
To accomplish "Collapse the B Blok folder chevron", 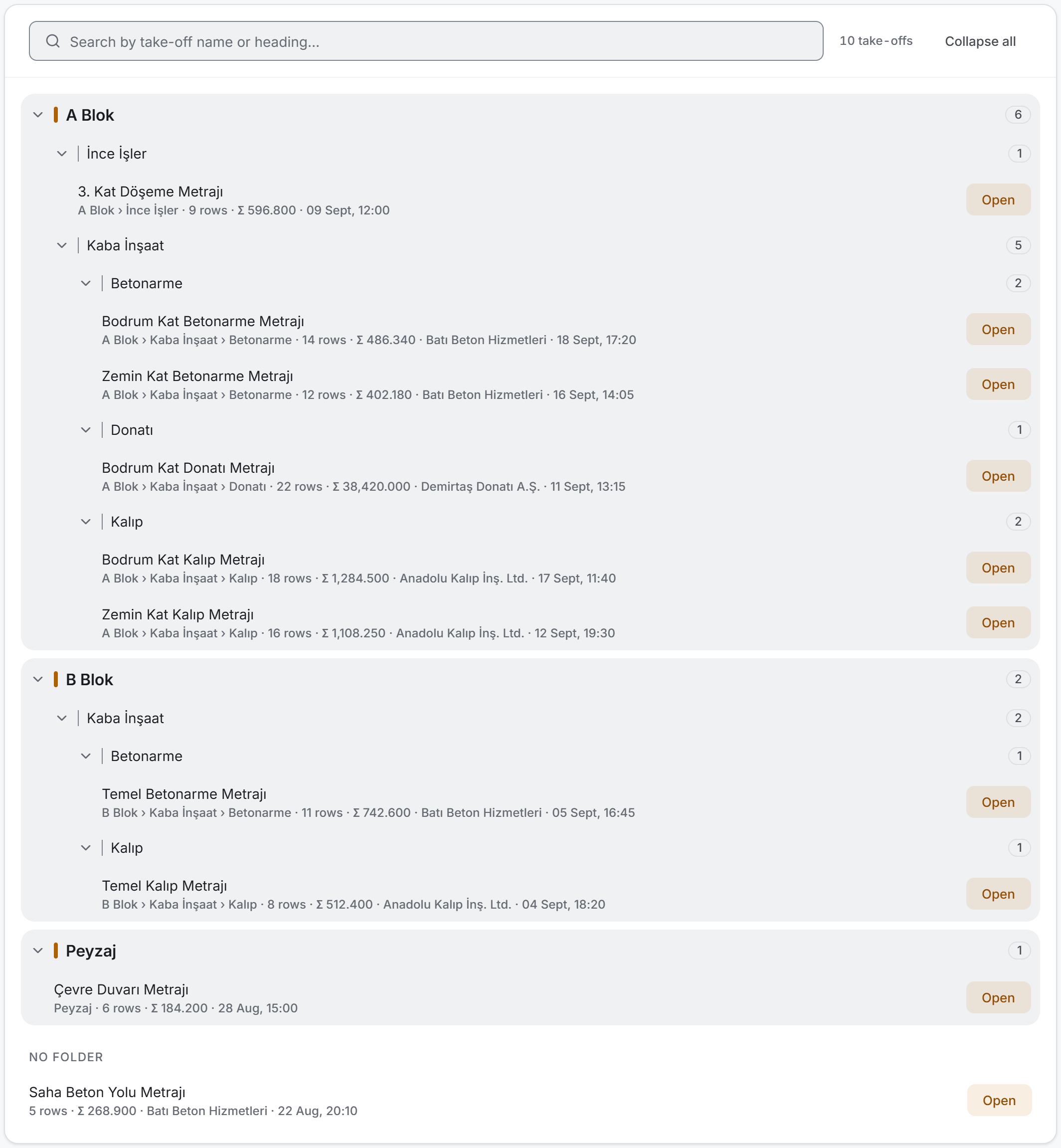I will pyautogui.click(x=38, y=679).
